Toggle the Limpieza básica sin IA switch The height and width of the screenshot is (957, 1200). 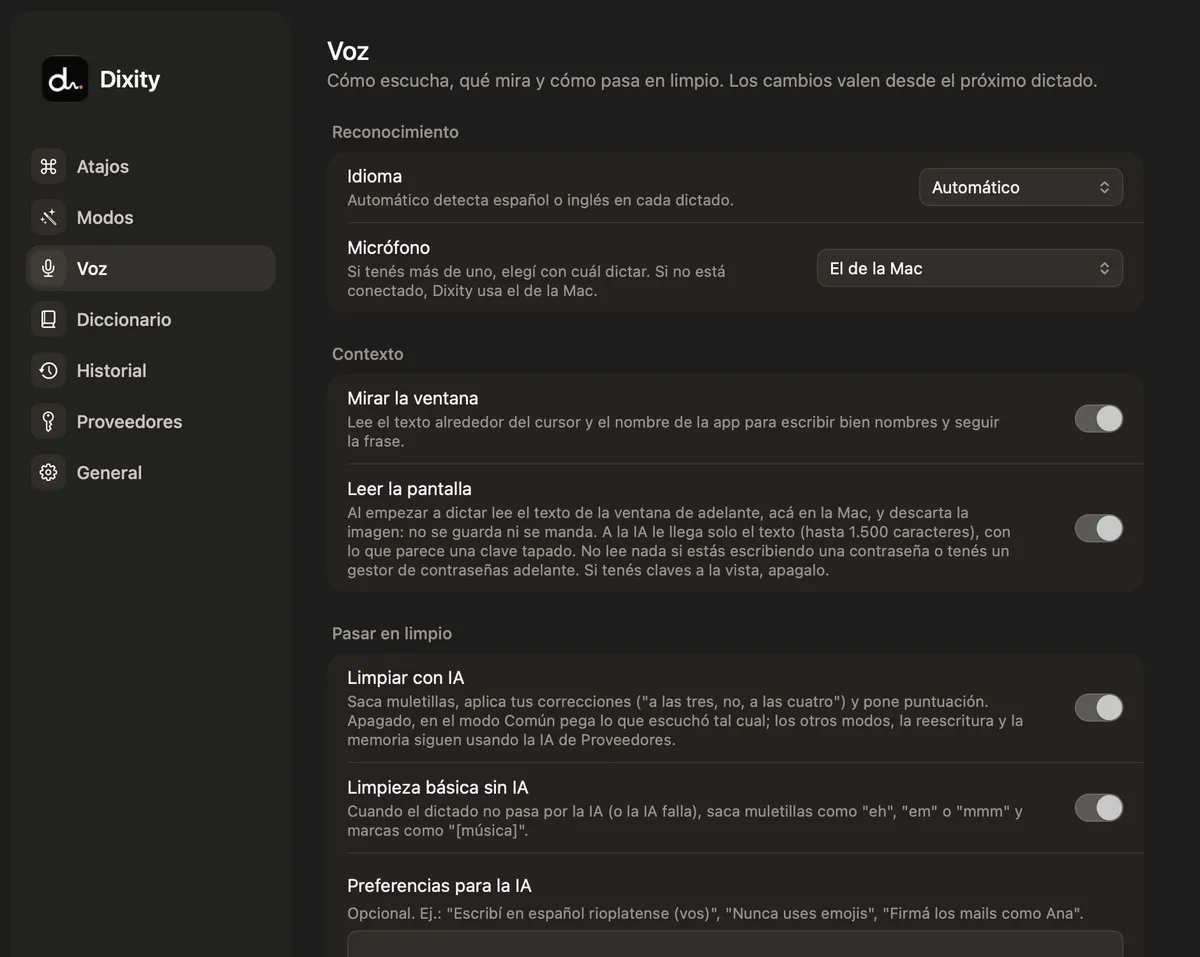[x=1099, y=808]
